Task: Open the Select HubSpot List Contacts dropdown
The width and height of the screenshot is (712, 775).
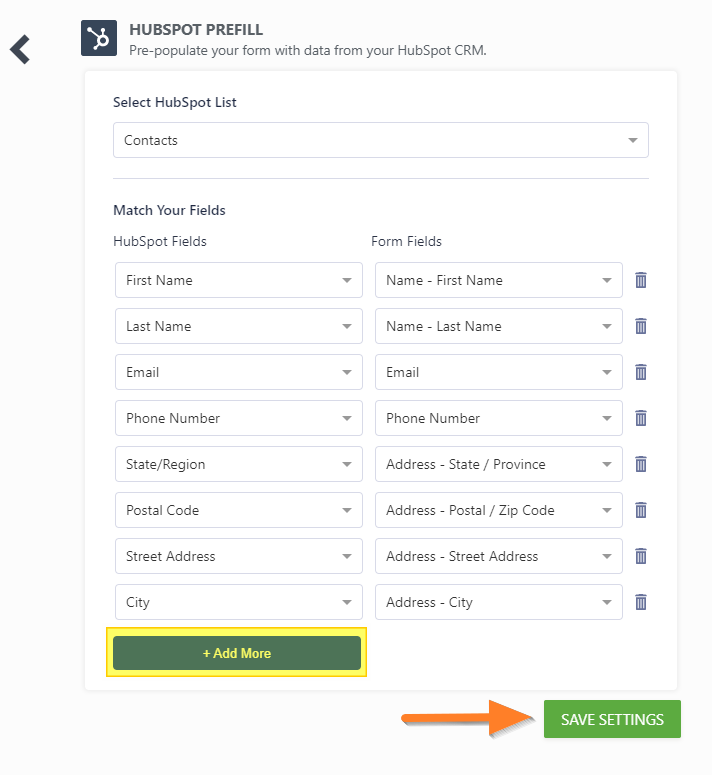Action: (380, 140)
